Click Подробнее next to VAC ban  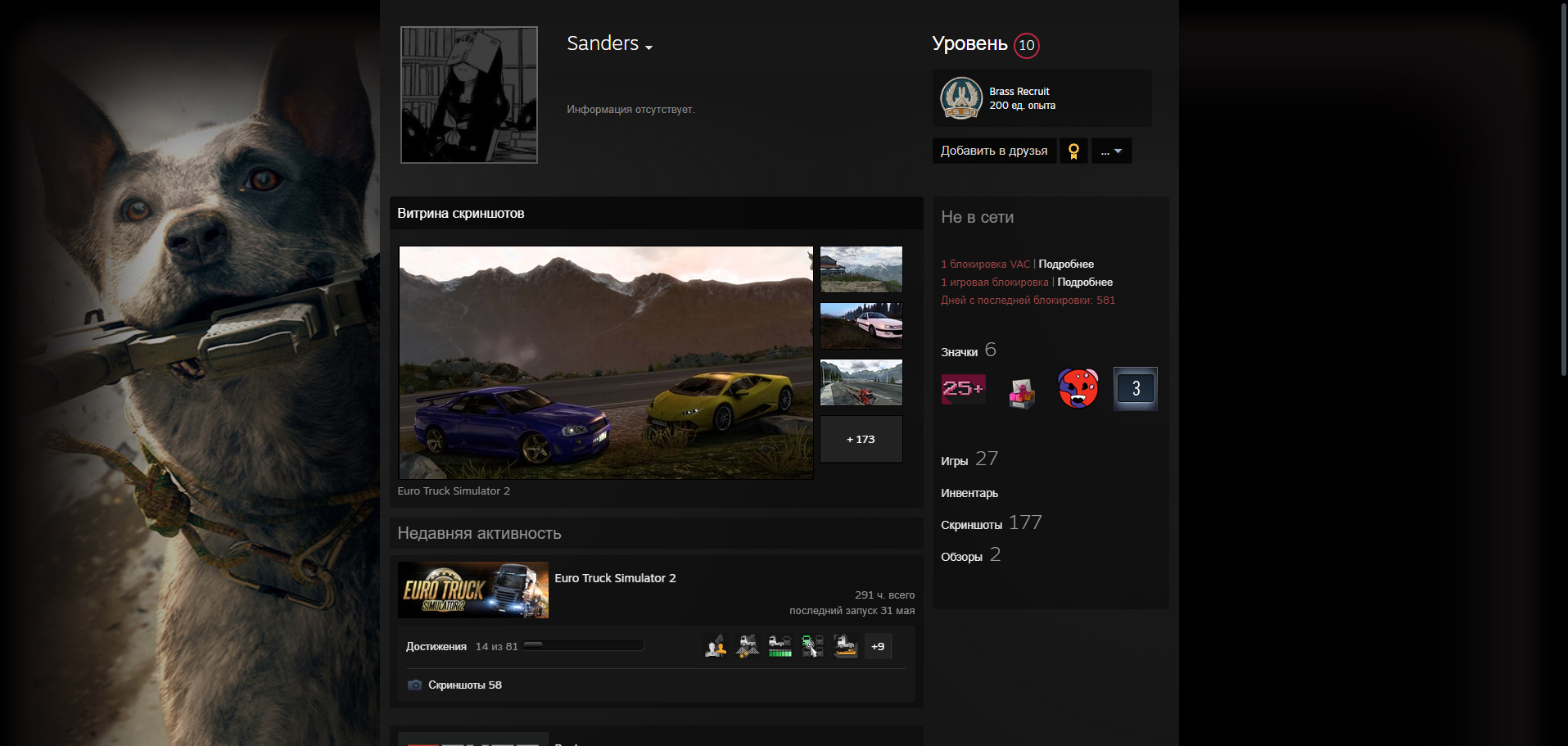coord(1066,264)
